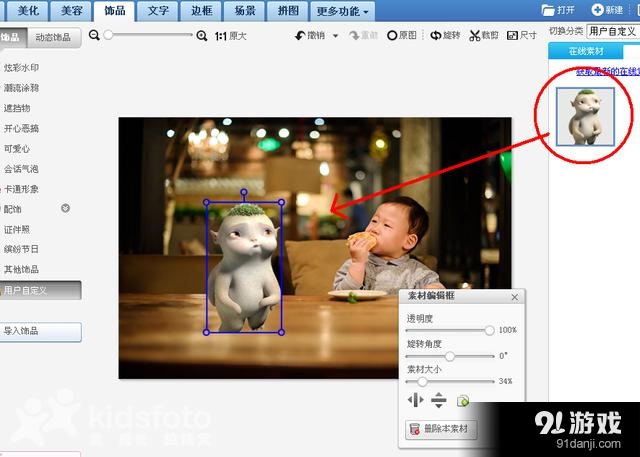
Task: Choose the 炫彩水印 category
Action: tap(21, 68)
